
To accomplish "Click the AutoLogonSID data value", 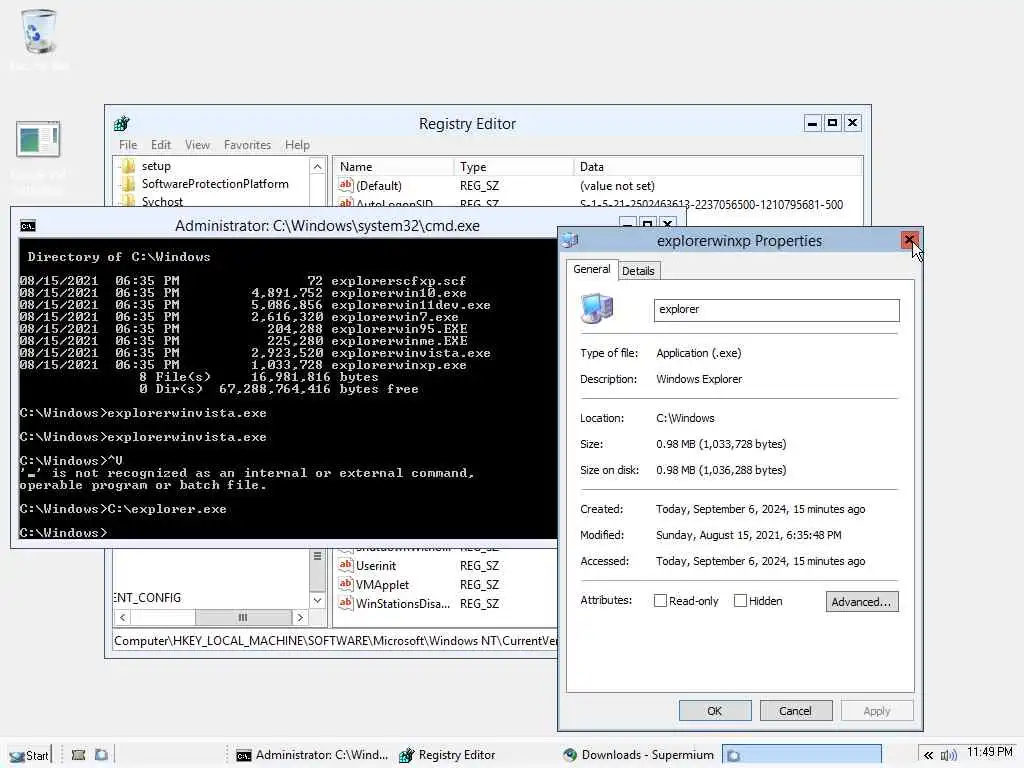I will tap(711, 204).
